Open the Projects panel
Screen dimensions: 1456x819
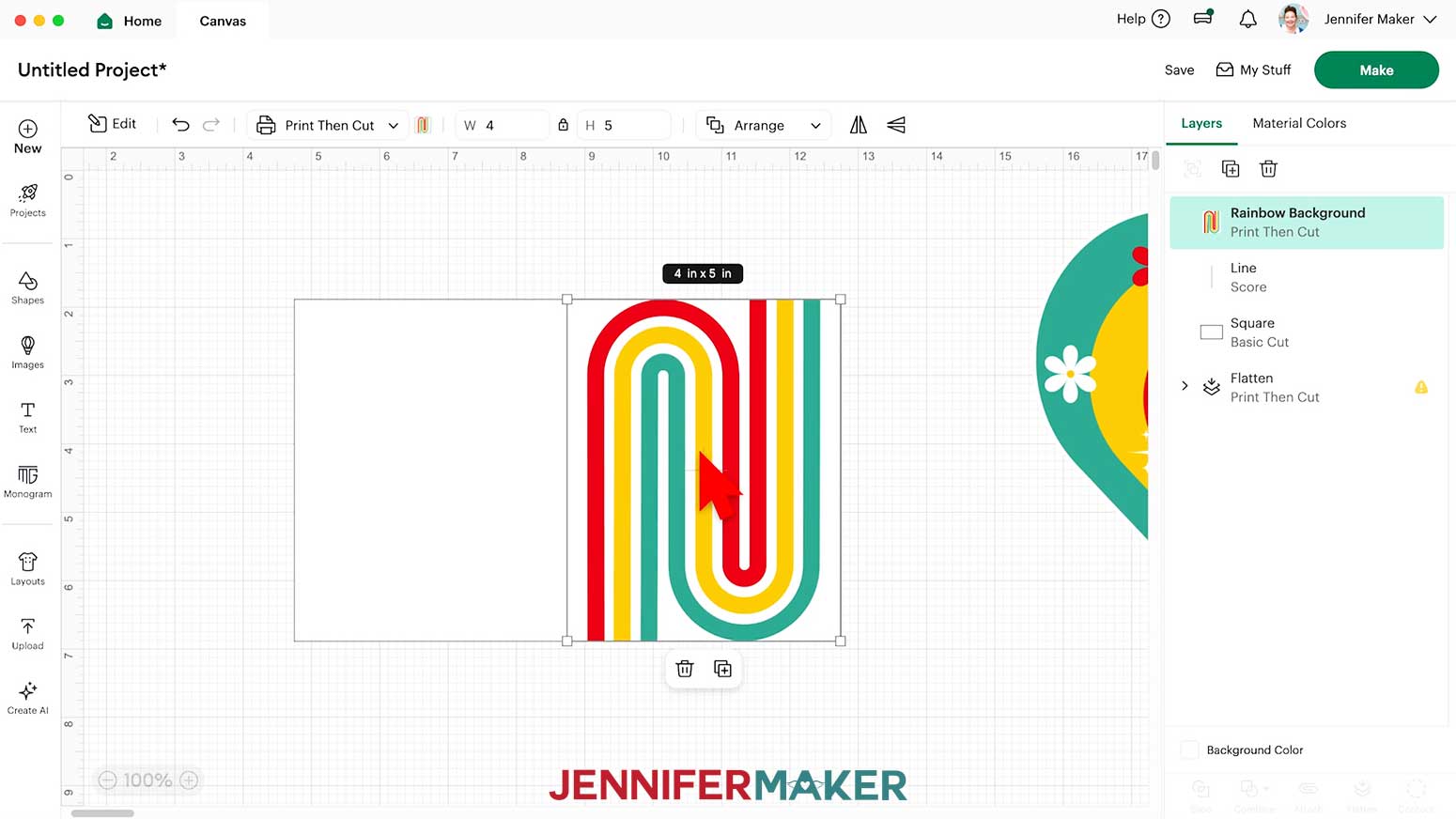point(28,200)
